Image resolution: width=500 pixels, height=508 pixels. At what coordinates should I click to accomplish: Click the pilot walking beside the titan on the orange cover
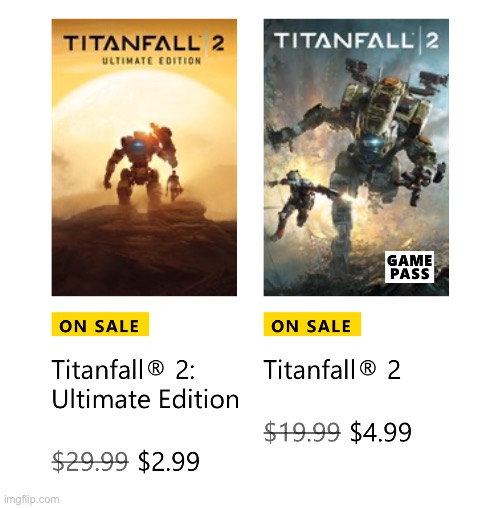coord(174,186)
